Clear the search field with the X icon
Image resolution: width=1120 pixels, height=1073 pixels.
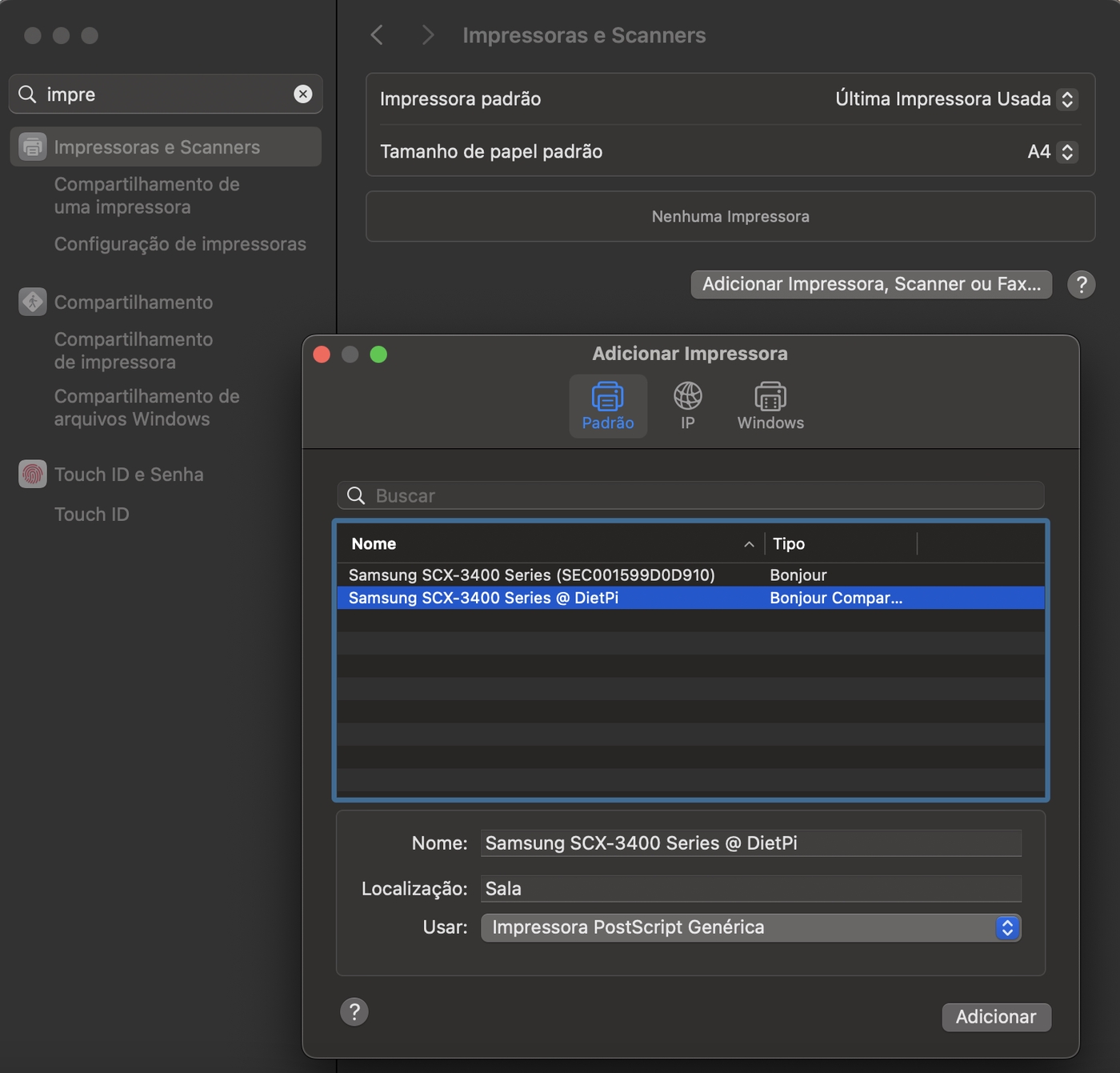pos(302,94)
